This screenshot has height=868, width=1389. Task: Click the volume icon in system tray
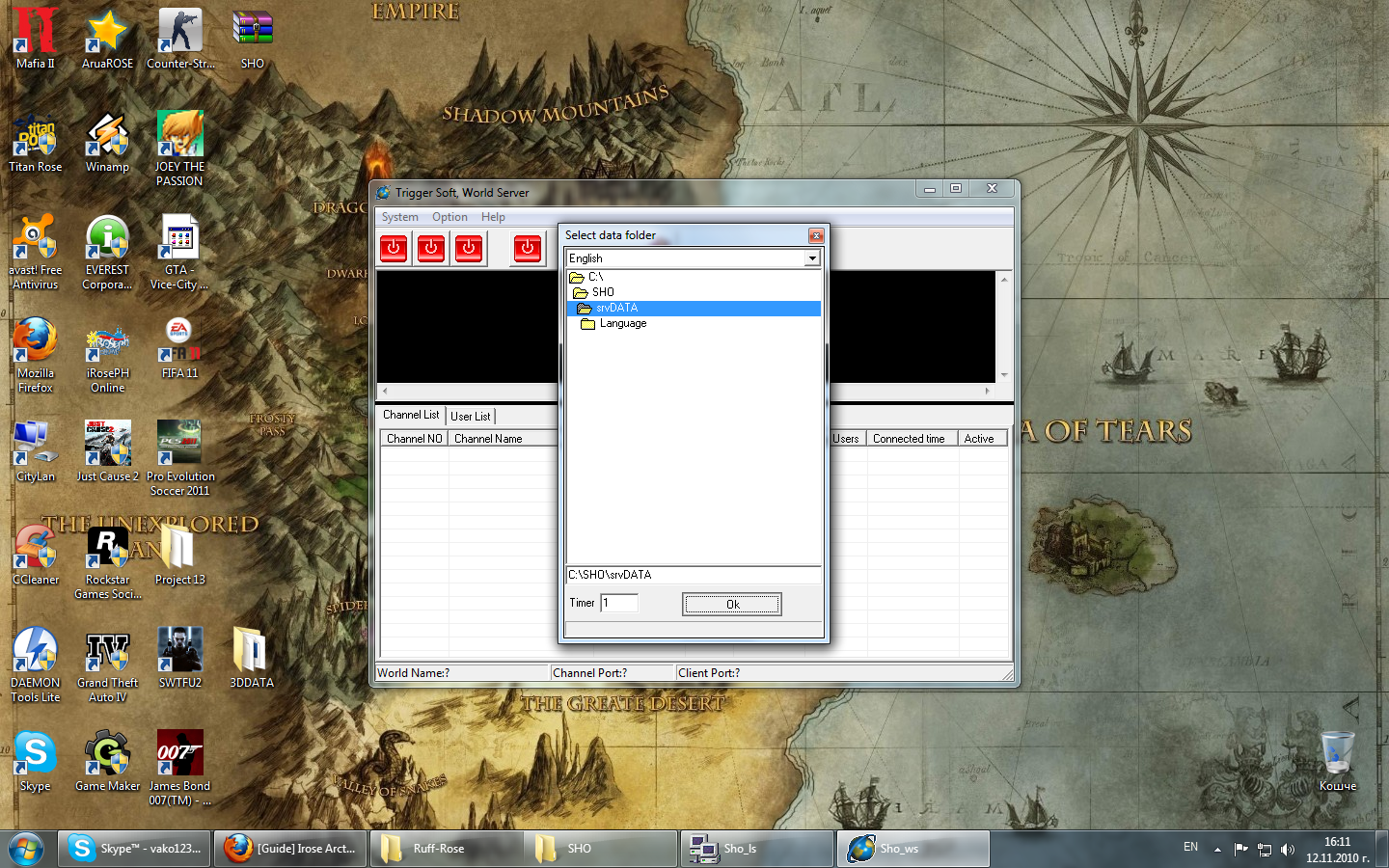click(x=1288, y=850)
